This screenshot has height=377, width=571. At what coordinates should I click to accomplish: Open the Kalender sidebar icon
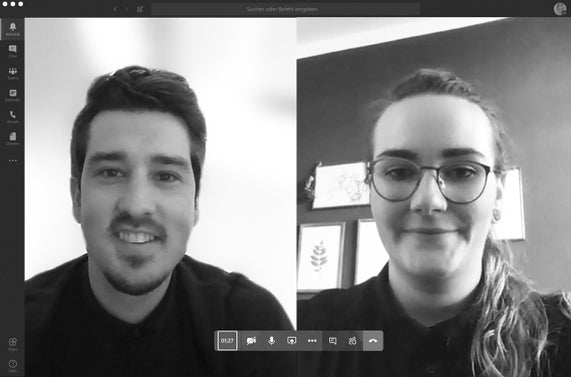pos(12,95)
